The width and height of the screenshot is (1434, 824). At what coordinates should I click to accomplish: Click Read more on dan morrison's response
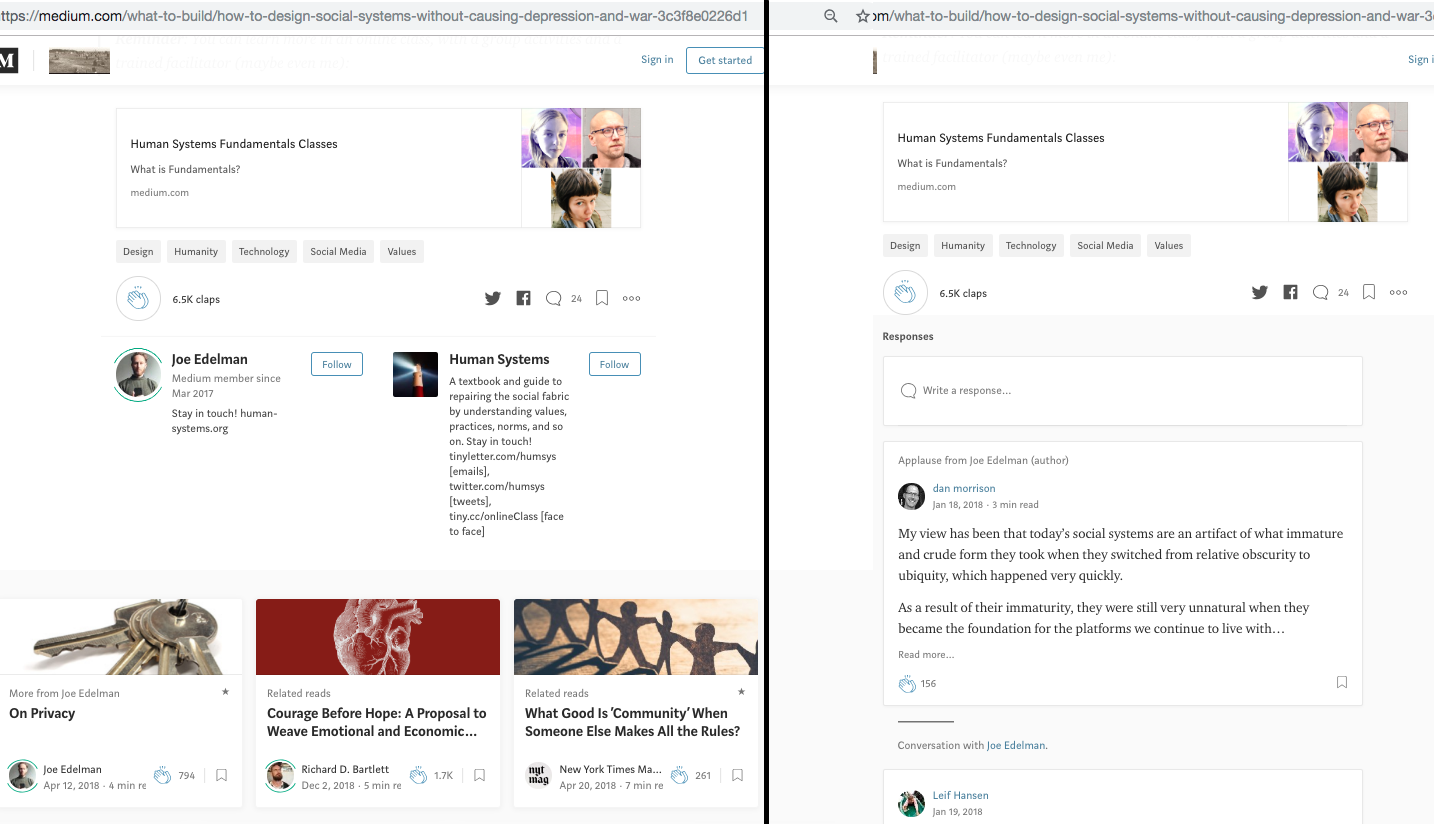[926, 655]
